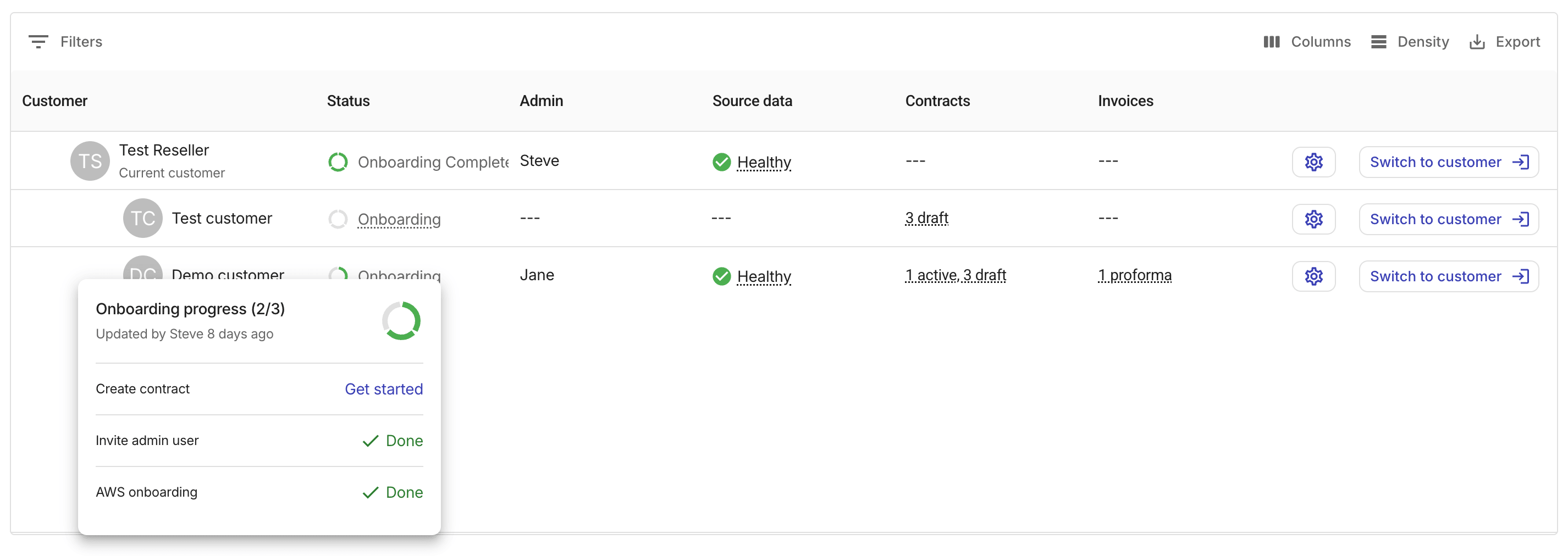
Task: Click Done status for AWS onboarding
Action: [393, 492]
